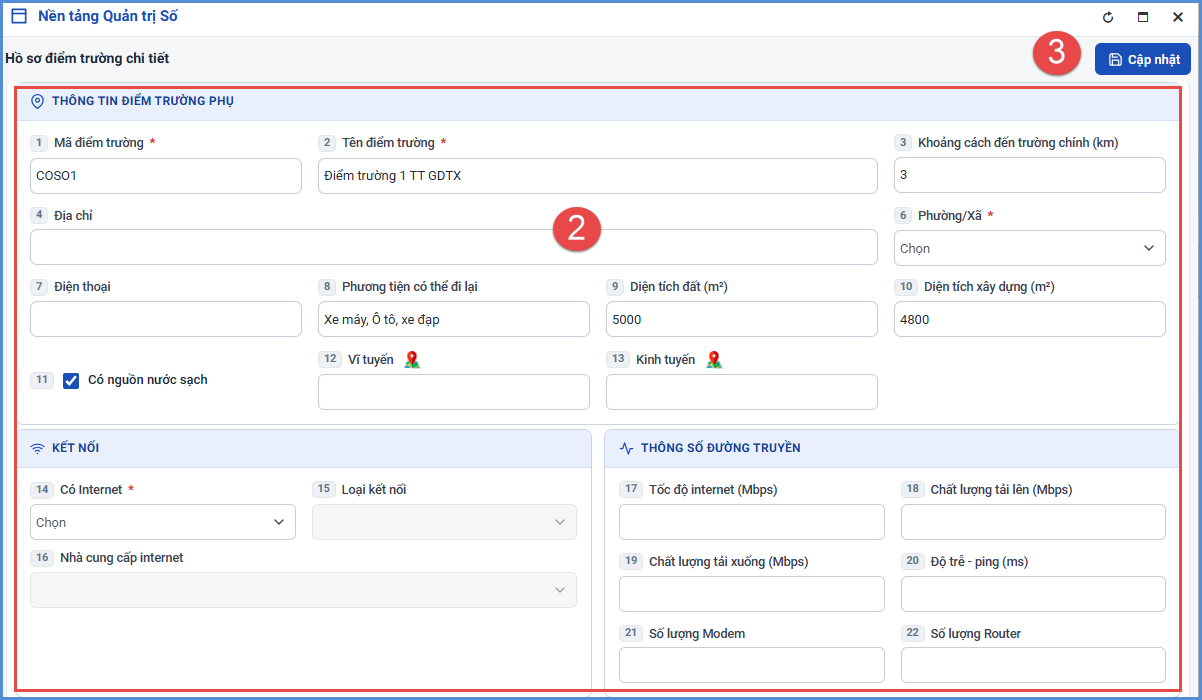Click the window icon next to Nền tảng Quản trị Số
This screenshot has height=700, width=1202.
pos(18,16)
